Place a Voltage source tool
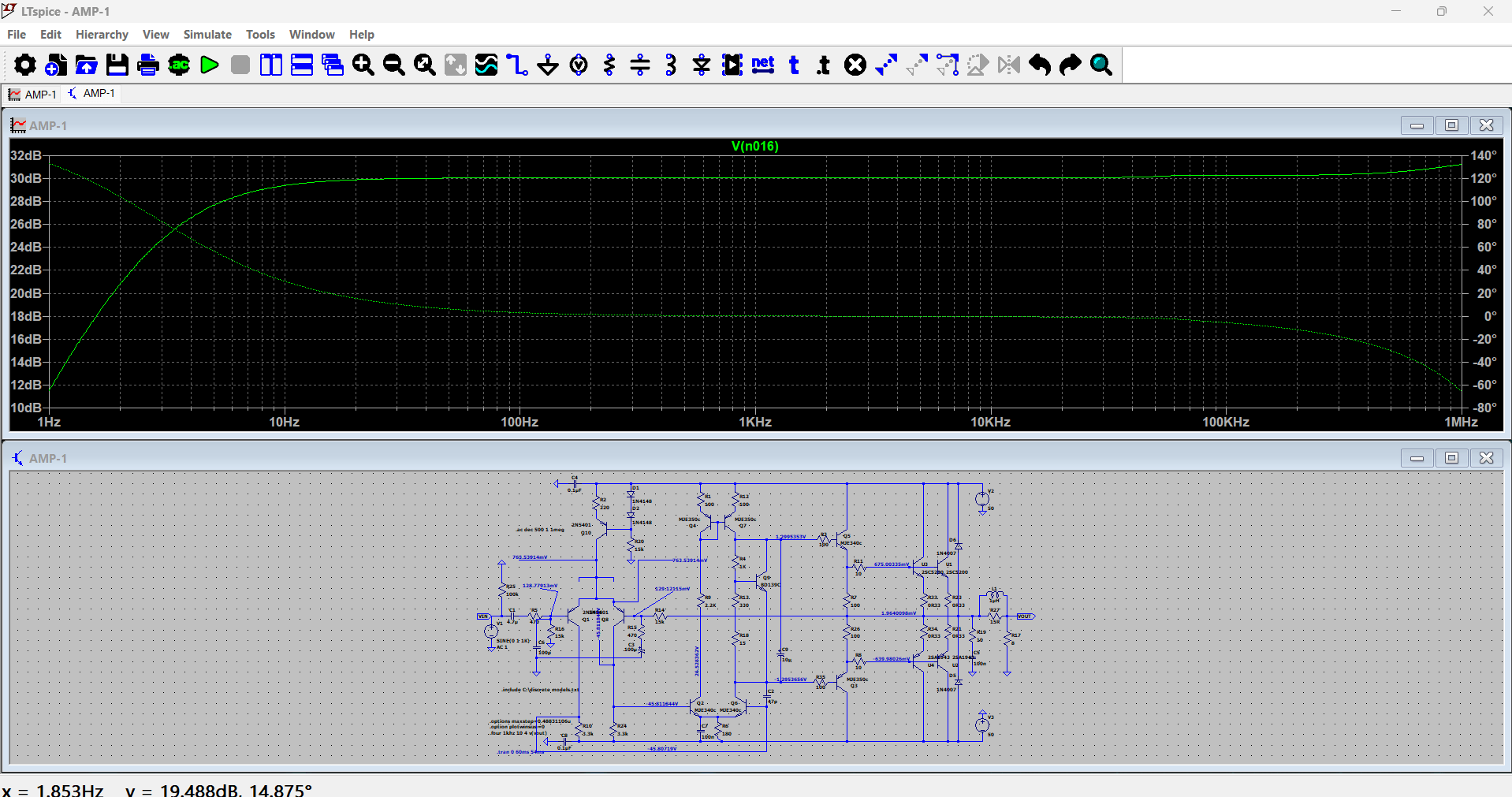Screen dimensions: 1512x797 point(579,65)
